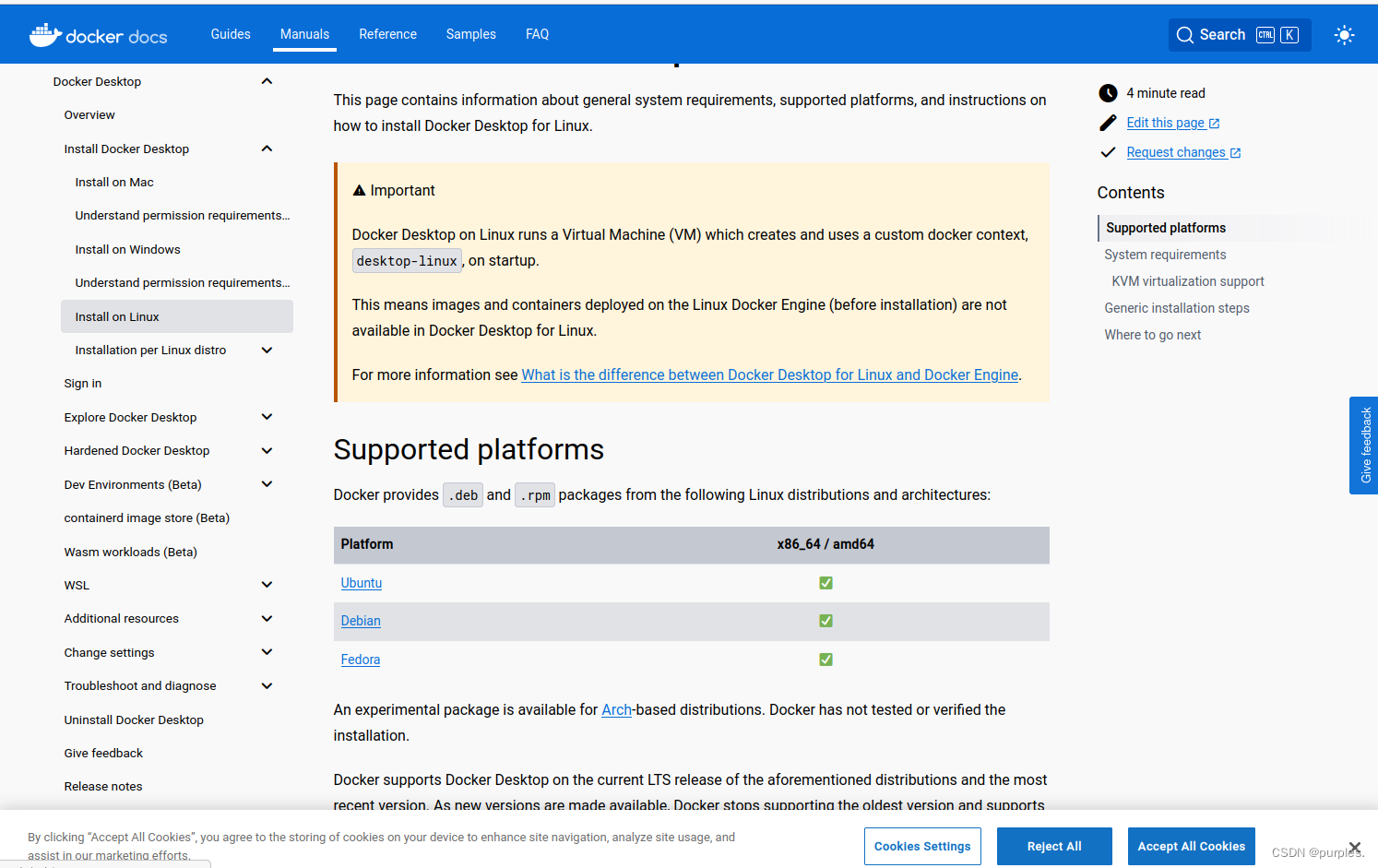Toggle the light/dark theme sun icon
Image resolution: width=1378 pixels, height=868 pixels.
1344,35
